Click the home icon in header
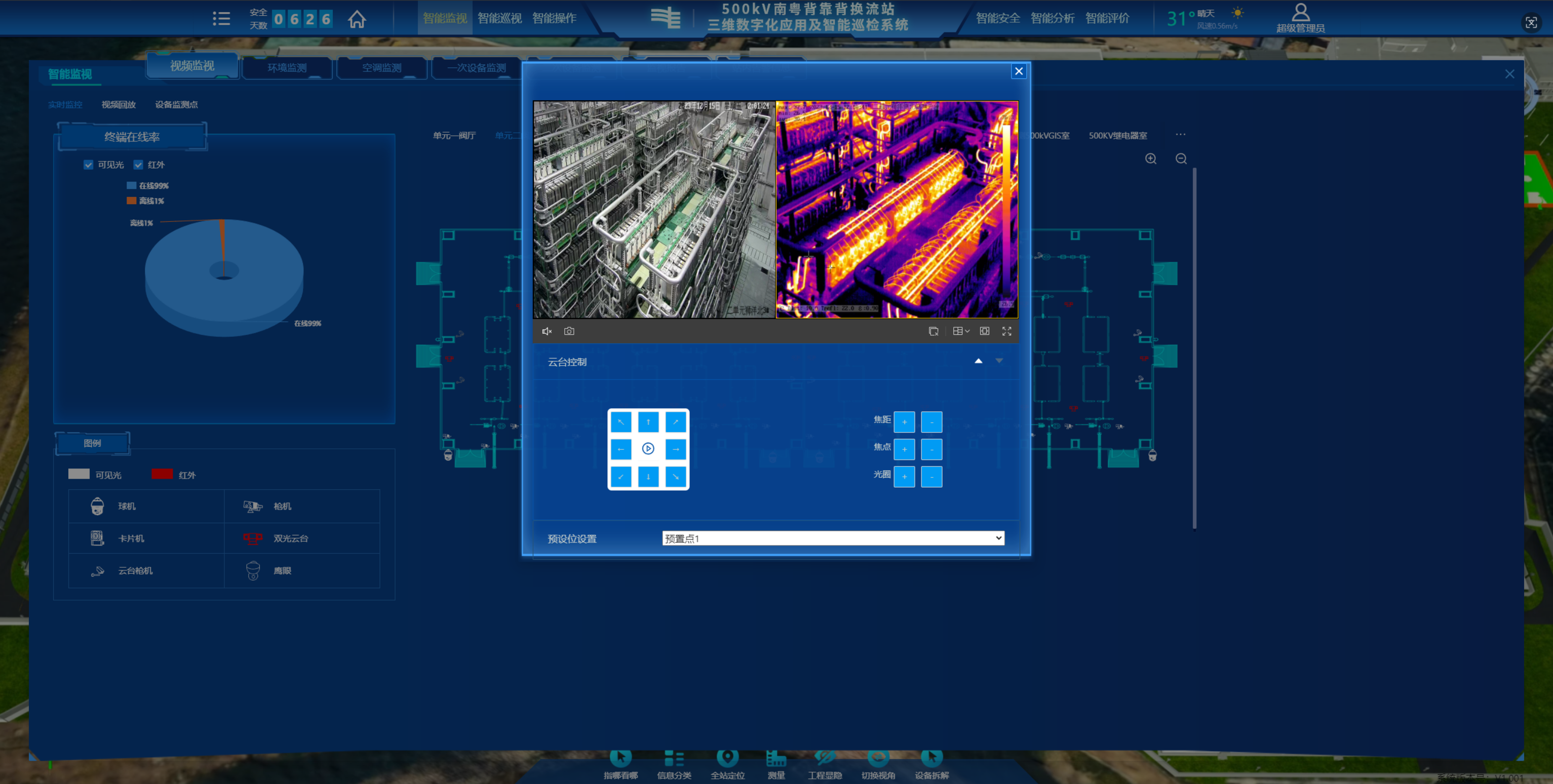This screenshot has height=784, width=1553. (x=356, y=19)
